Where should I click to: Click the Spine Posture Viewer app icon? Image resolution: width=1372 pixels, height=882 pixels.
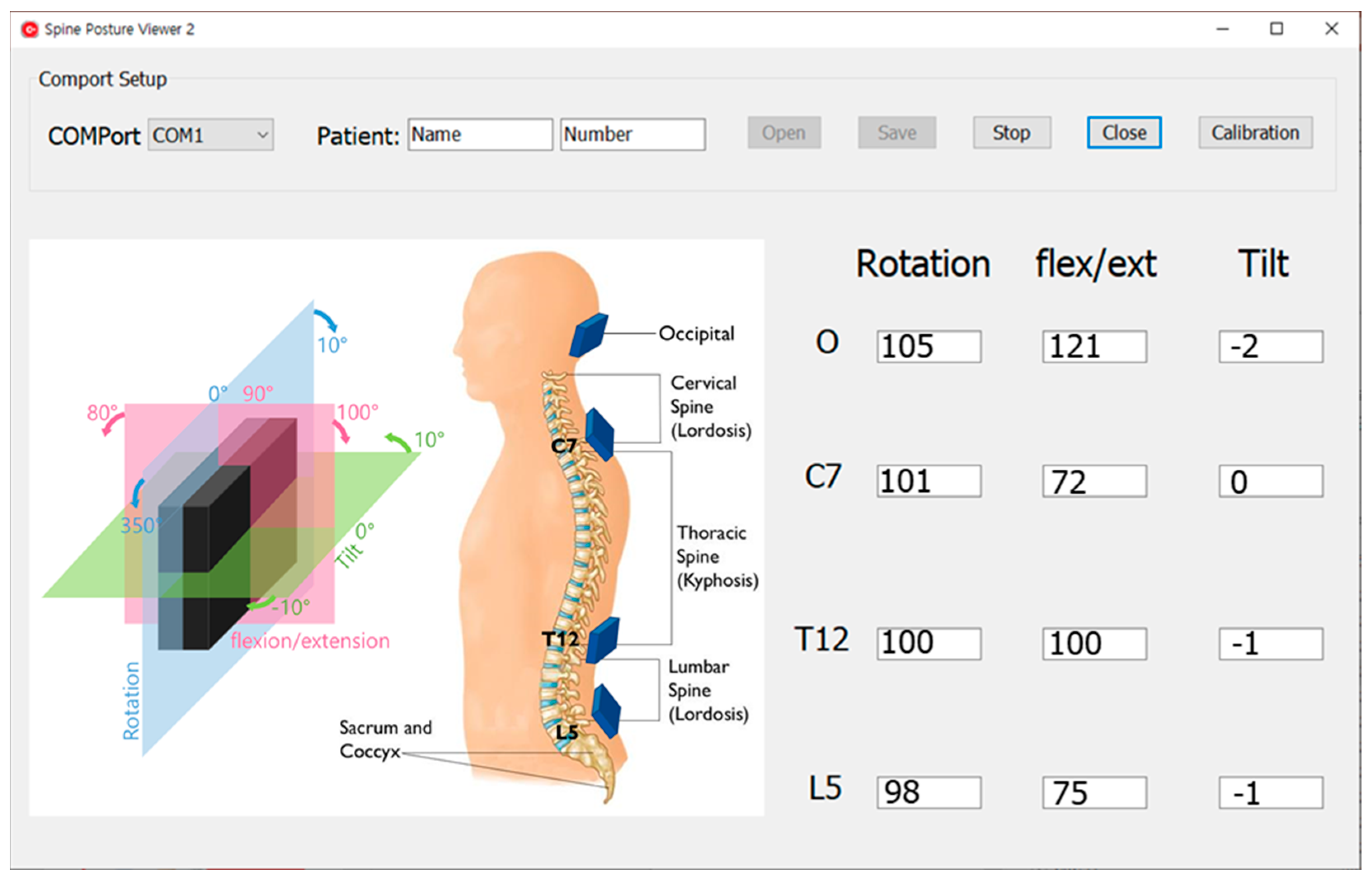30,28
